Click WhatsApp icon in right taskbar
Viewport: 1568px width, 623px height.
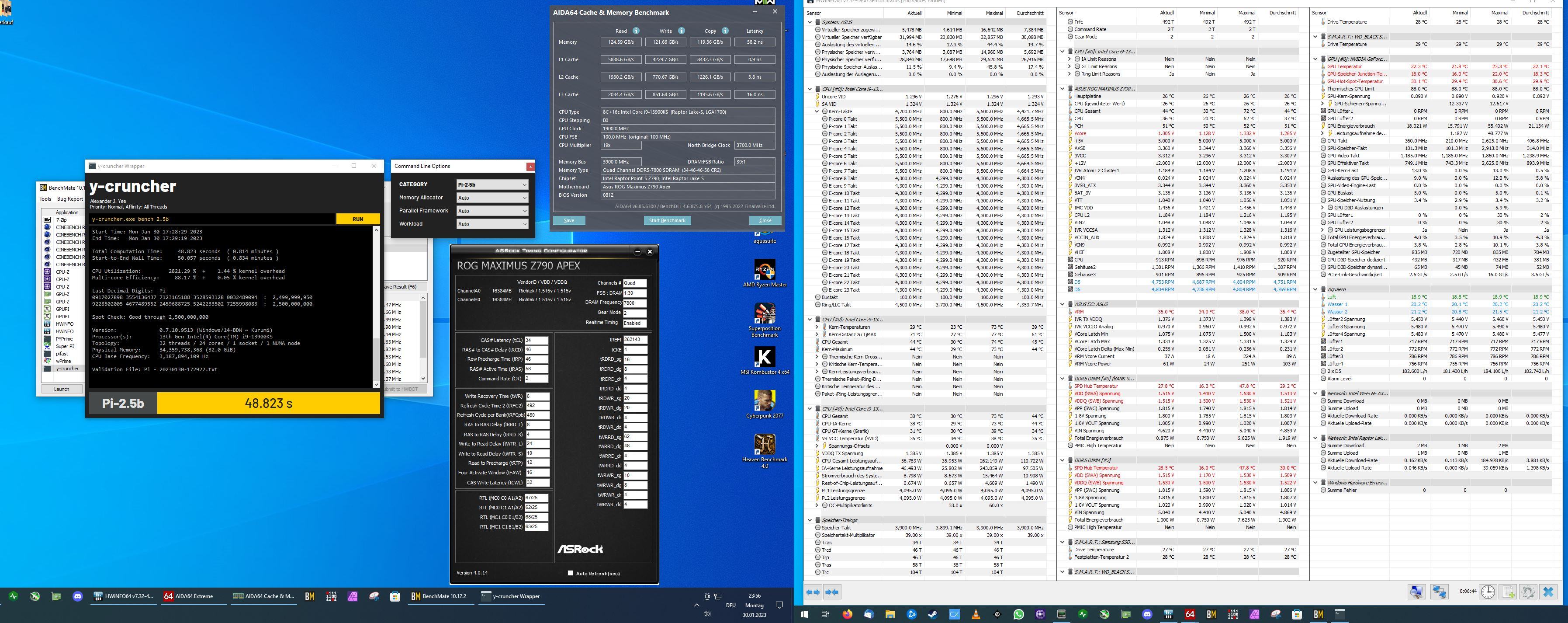(x=1018, y=614)
